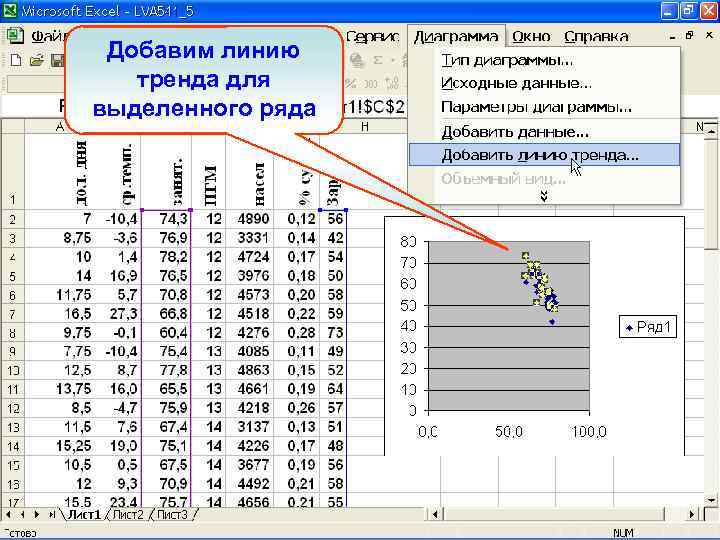Click the increase decimal toolbar icon
Screen dimensions: 720x540
pos(393,84)
